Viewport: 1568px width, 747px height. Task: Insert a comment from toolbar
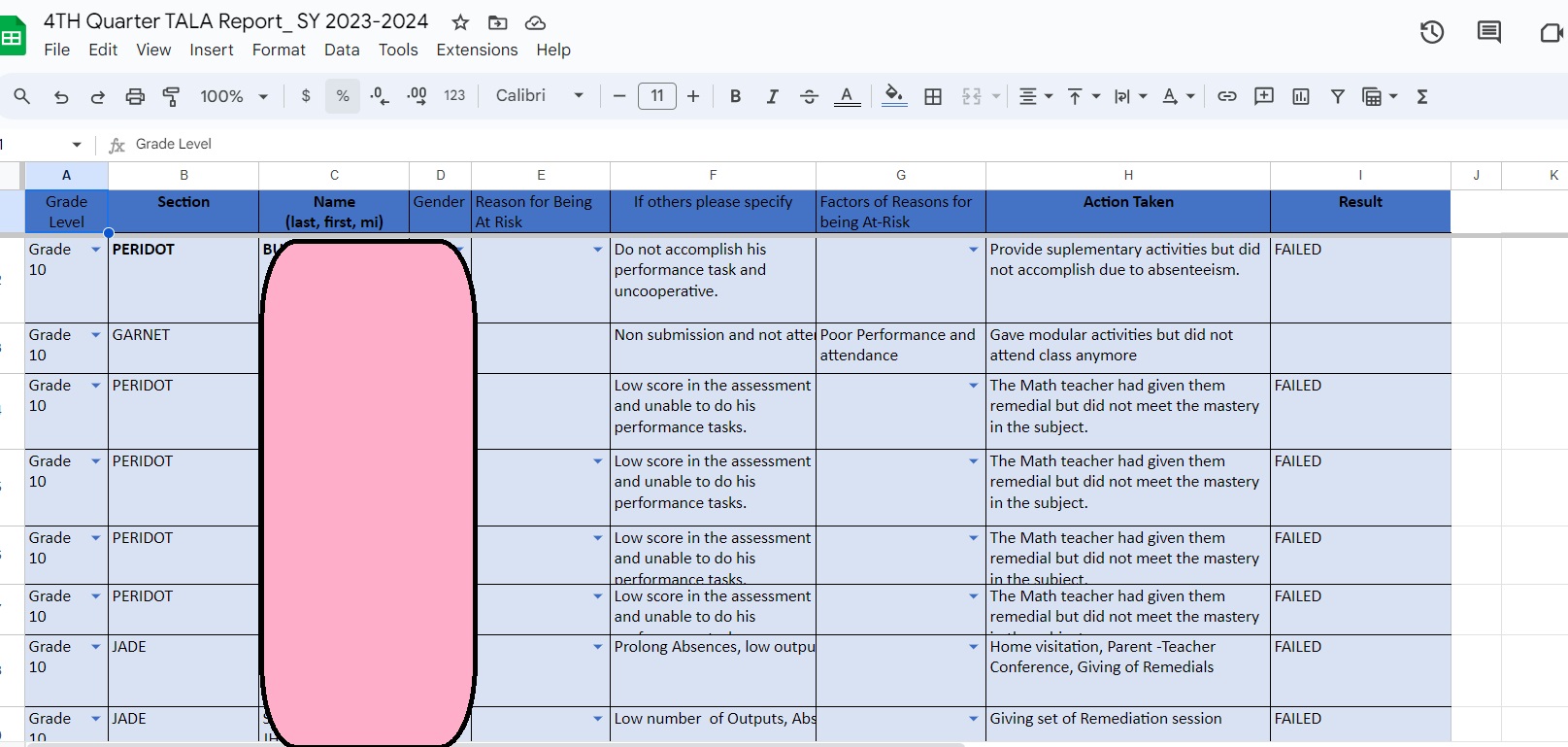(x=1264, y=96)
